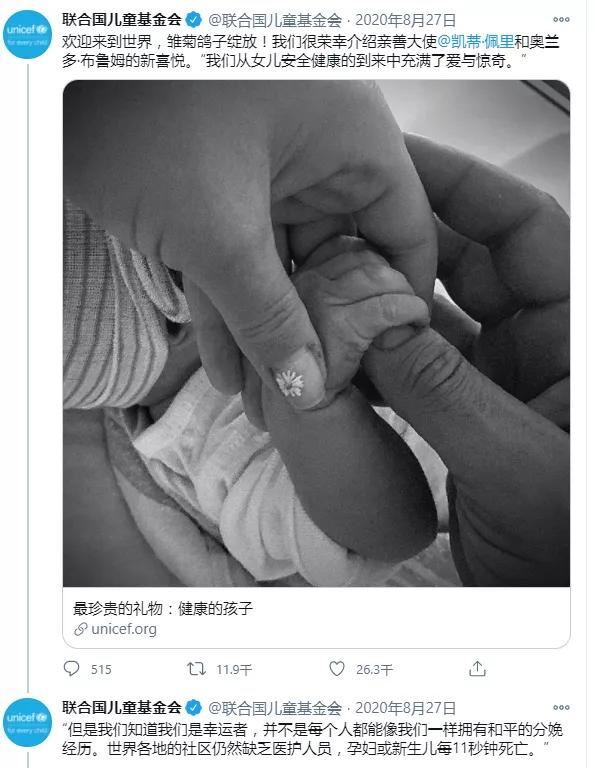Open first tweet's three-dot more menu
Image resolution: width=595 pixels, height=768 pixels.
coord(561,20)
